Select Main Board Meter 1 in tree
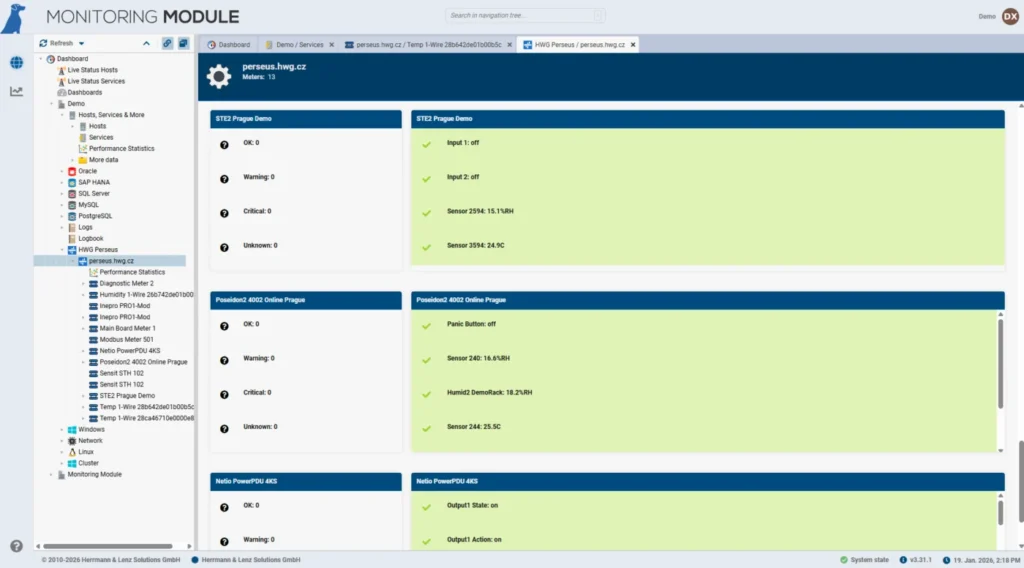The height and width of the screenshot is (568, 1024). click(x=127, y=328)
